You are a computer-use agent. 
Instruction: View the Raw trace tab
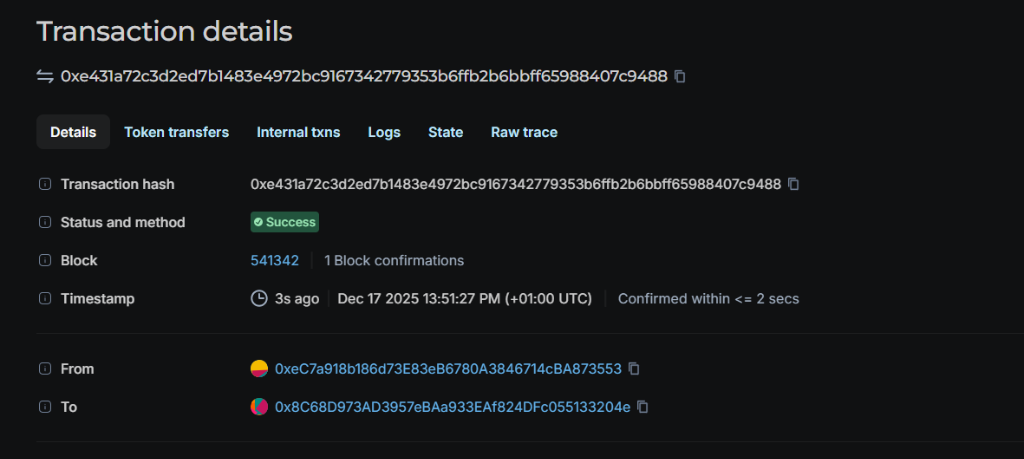(524, 132)
